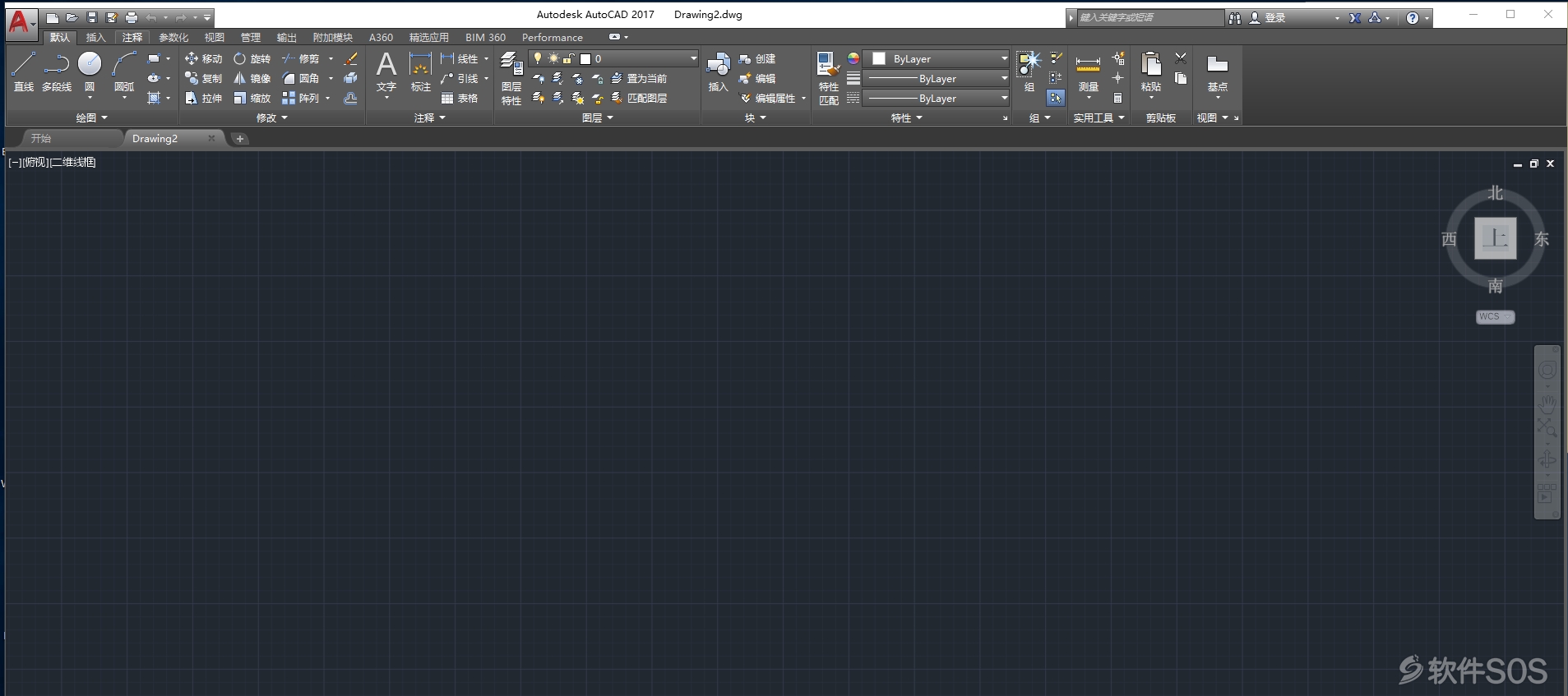Toggle layer 0 freeze sun icon

tap(553, 58)
